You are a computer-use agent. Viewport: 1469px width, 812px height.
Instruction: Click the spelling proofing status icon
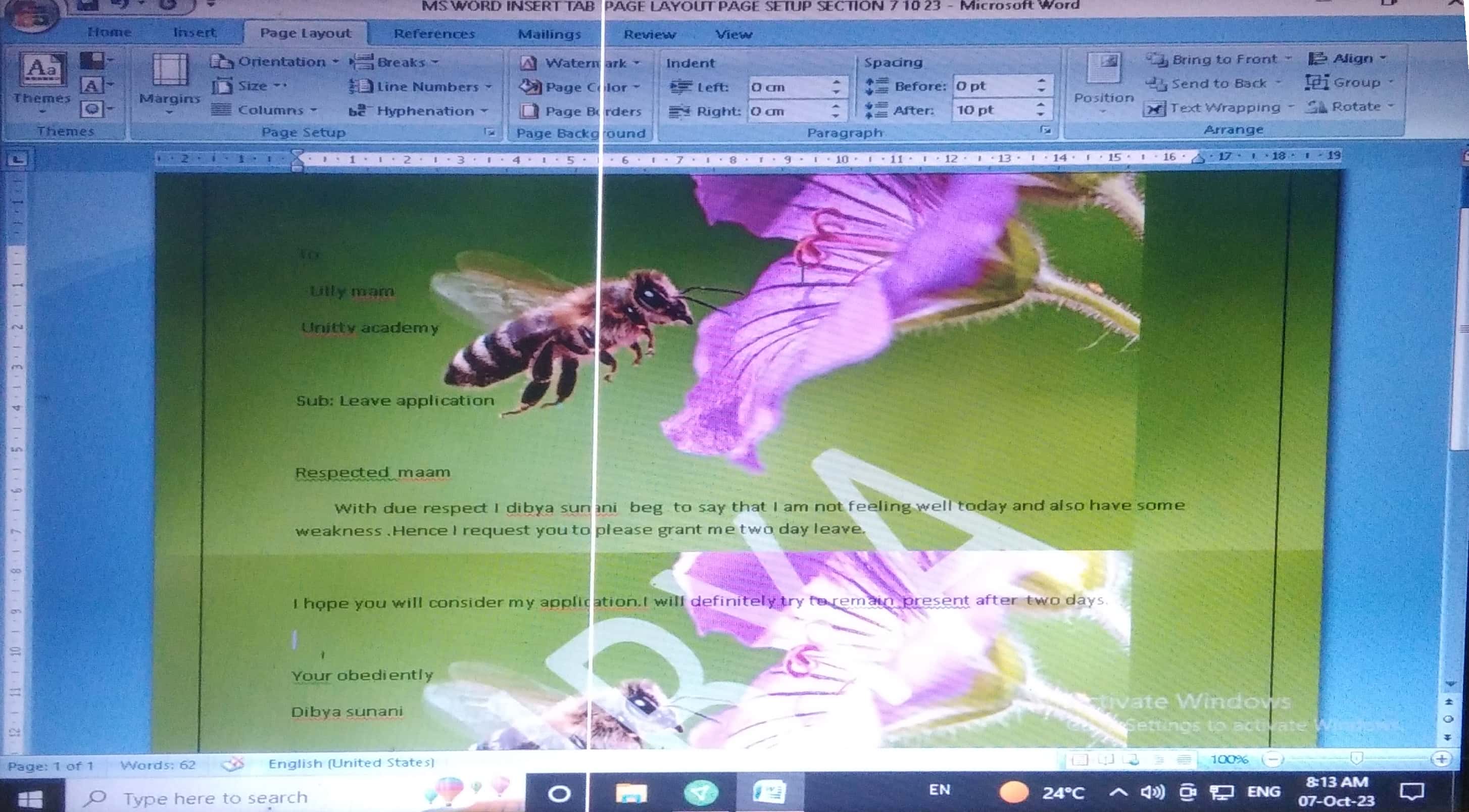click(233, 764)
